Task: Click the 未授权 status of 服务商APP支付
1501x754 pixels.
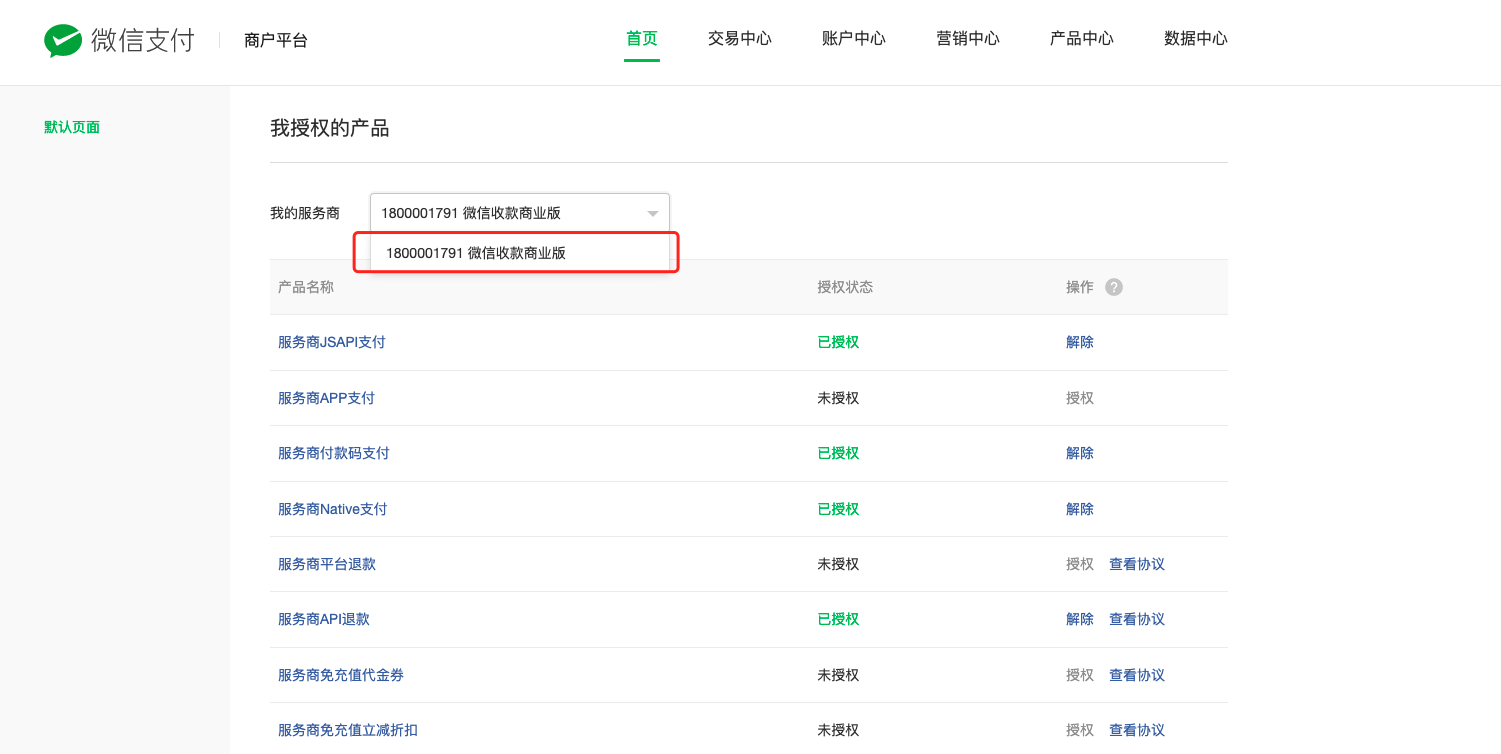Action: point(838,398)
